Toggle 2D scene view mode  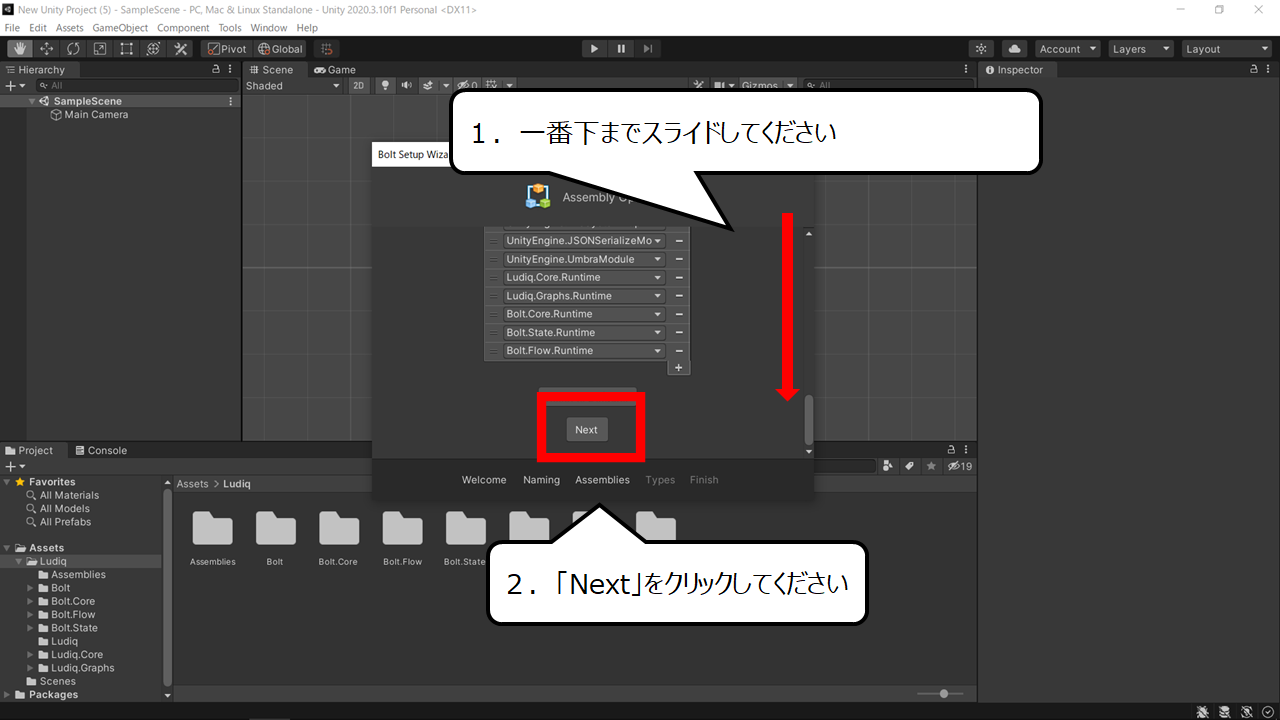pyautogui.click(x=359, y=86)
